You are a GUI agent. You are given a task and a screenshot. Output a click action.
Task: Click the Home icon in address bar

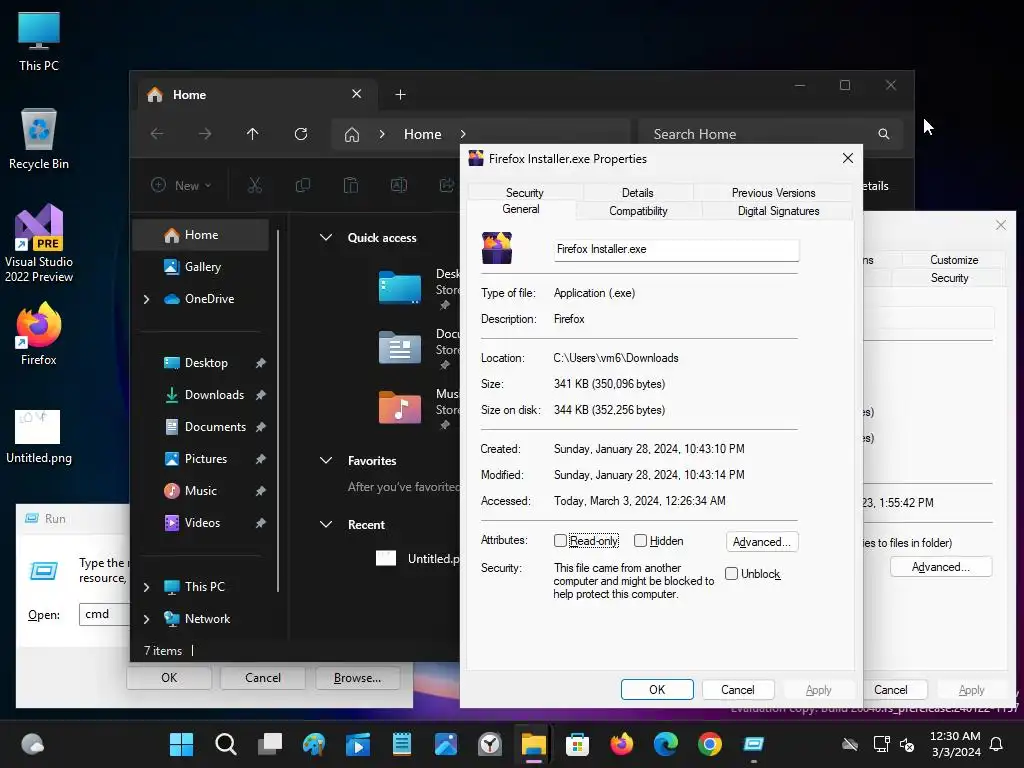pos(352,135)
